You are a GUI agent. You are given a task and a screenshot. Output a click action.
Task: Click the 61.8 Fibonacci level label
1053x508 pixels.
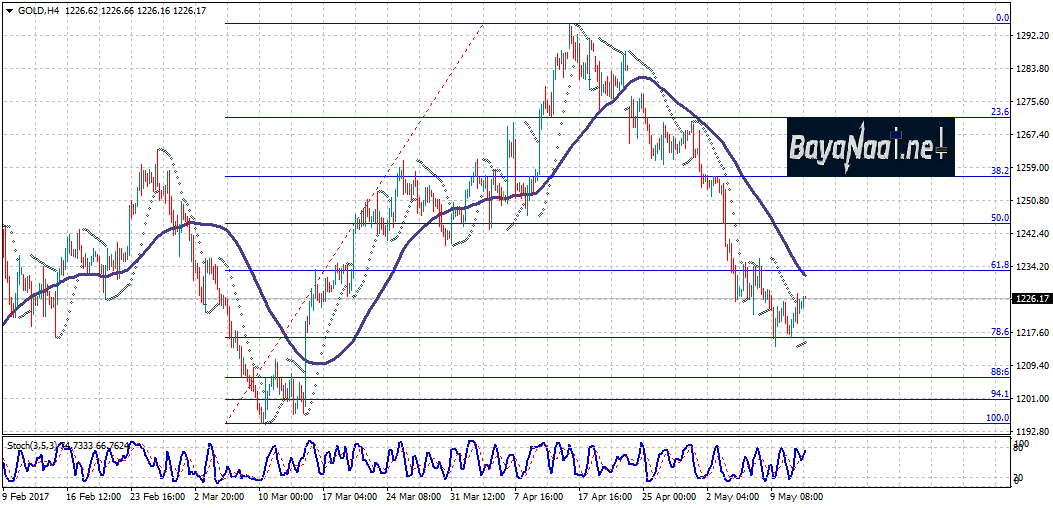pyautogui.click(x=998, y=265)
